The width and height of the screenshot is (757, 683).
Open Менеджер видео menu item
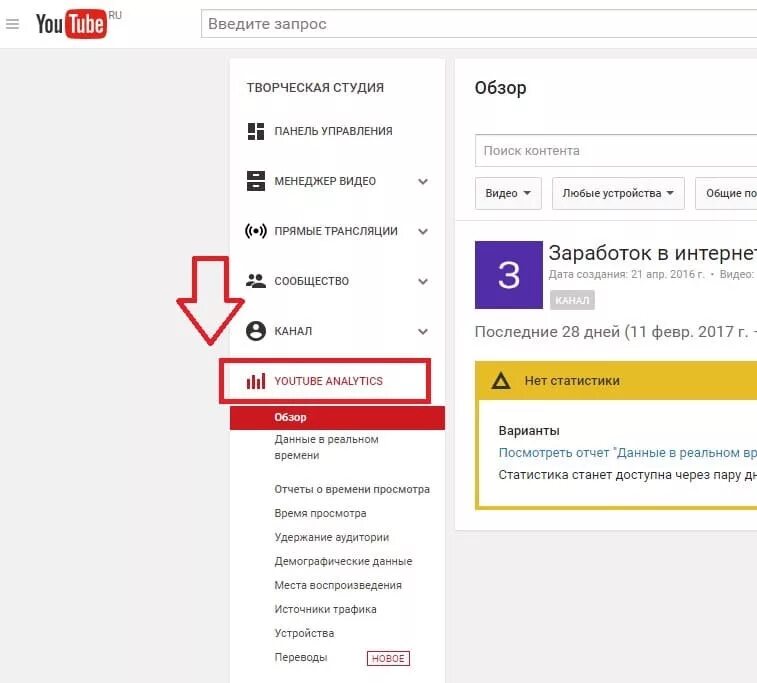325,181
